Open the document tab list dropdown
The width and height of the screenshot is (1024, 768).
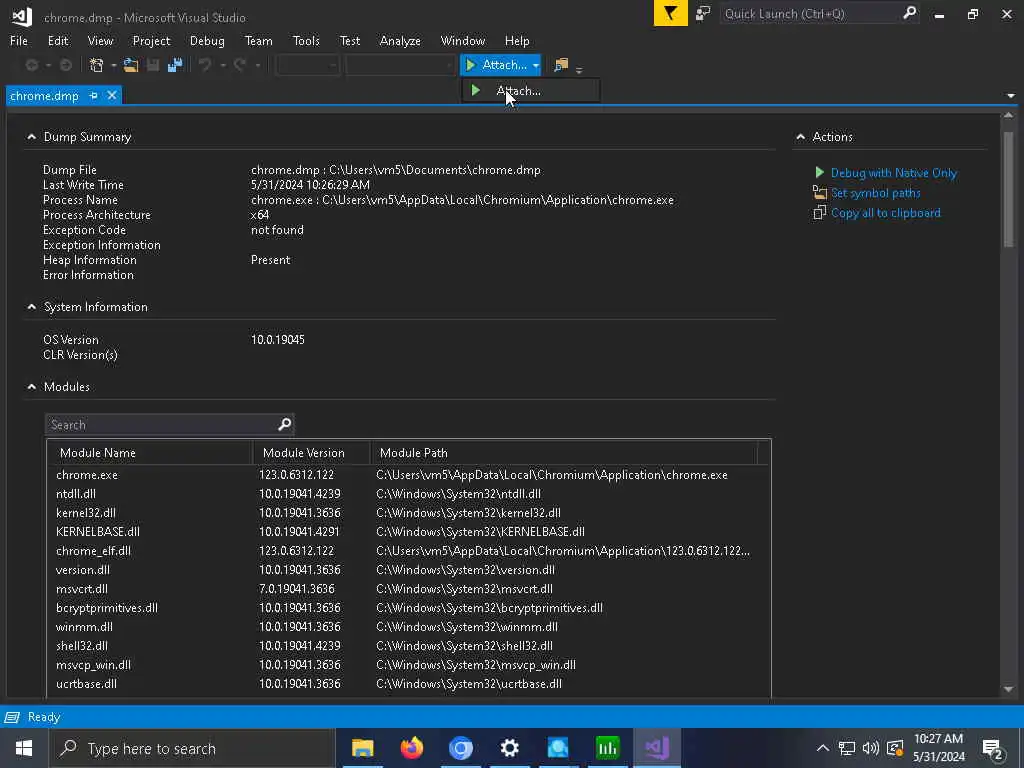tap(1011, 96)
